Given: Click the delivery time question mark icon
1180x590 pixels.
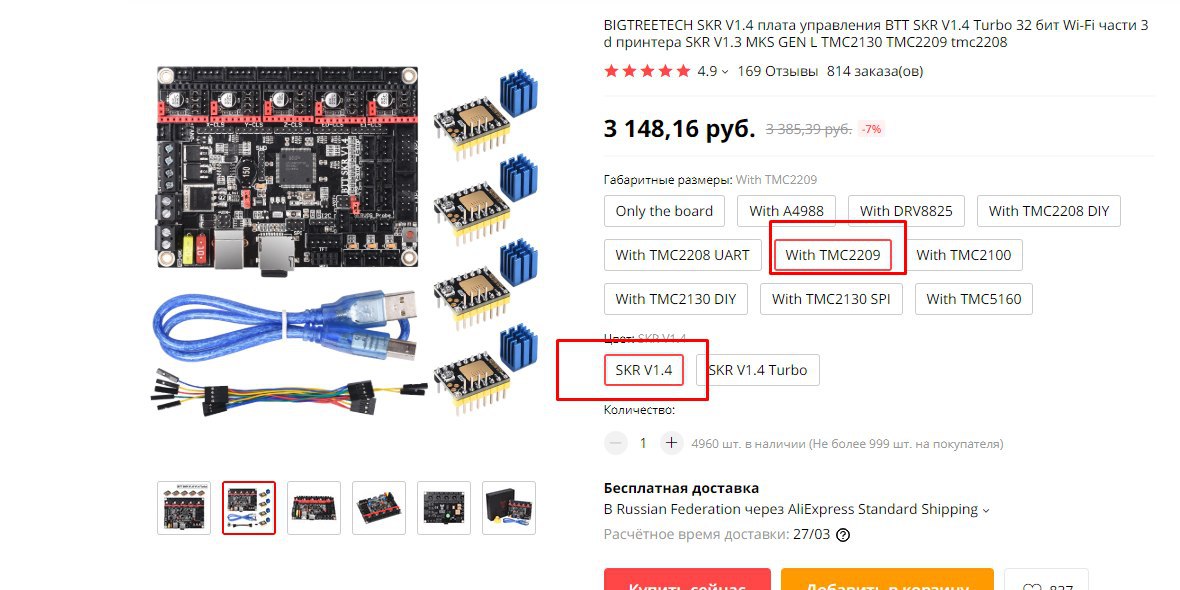Looking at the screenshot, I should [x=843, y=535].
